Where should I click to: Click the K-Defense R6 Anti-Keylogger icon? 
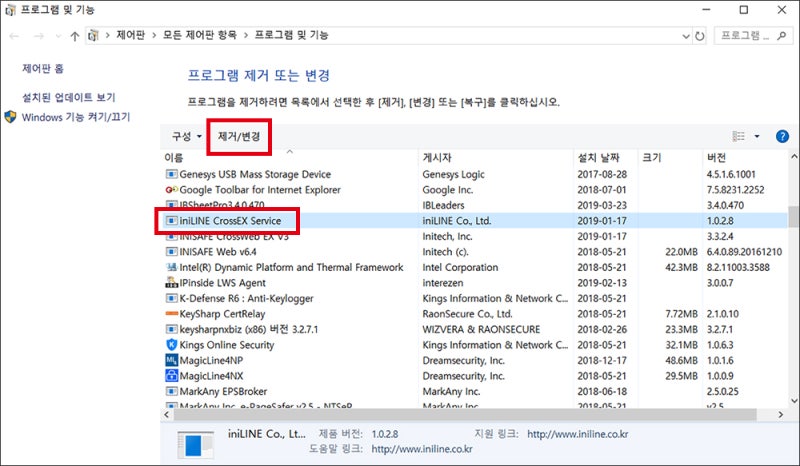pyautogui.click(x=171, y=298)
